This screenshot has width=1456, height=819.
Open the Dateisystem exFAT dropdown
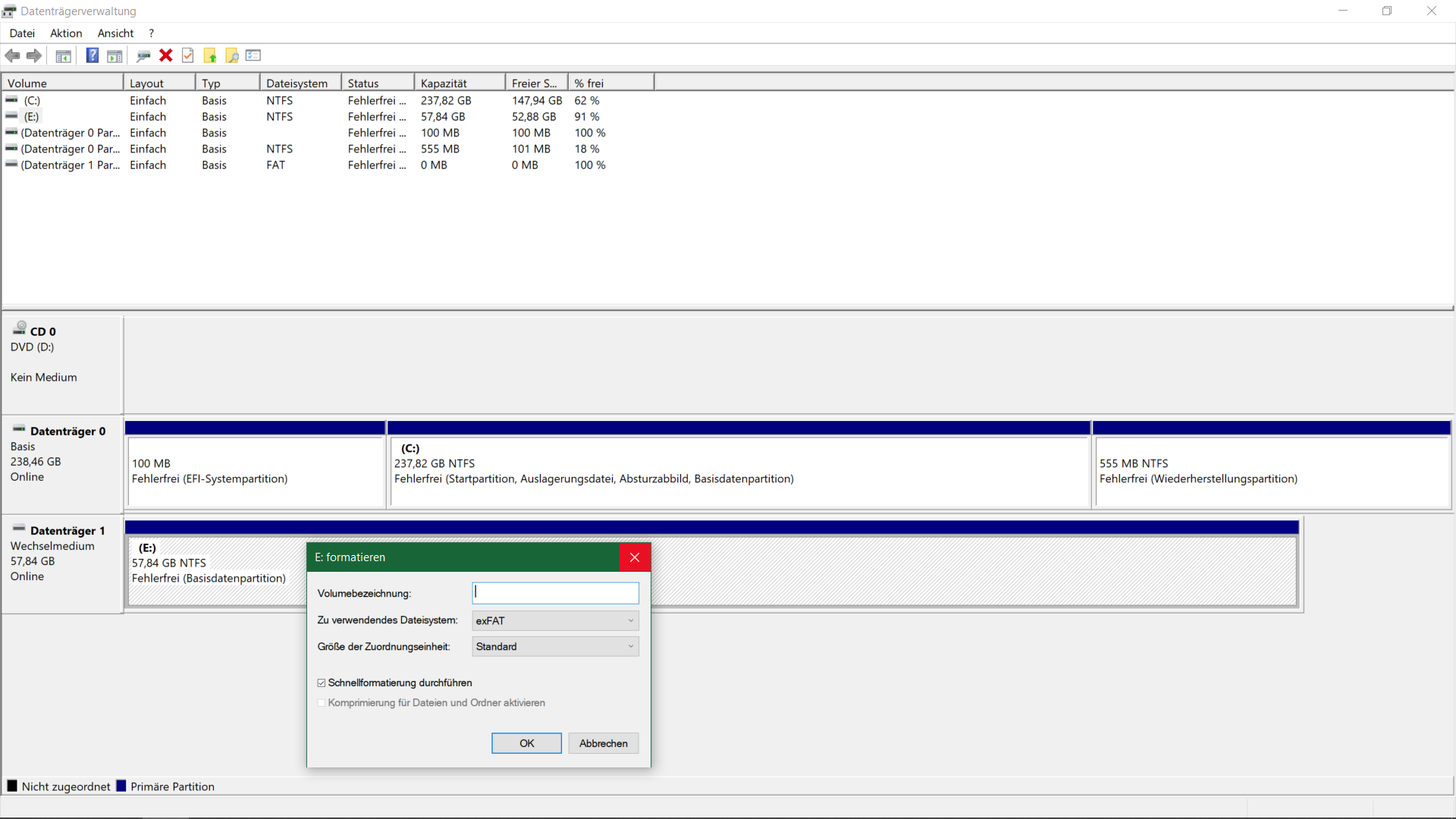[555, 620]
